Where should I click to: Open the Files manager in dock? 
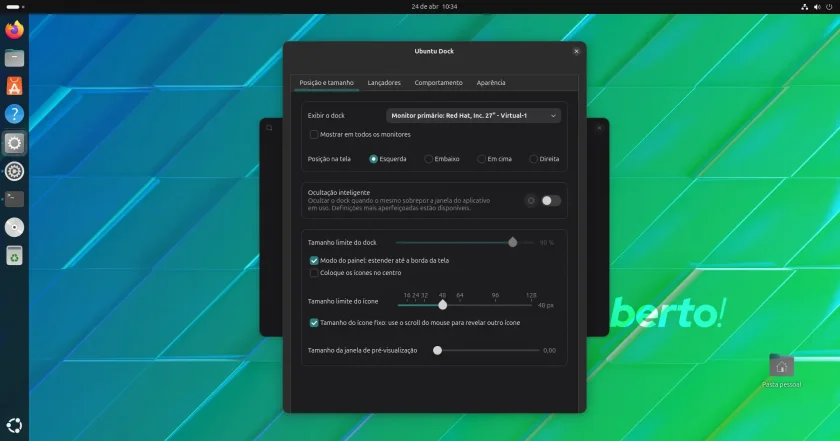pyautogui.click(x=14, y=58)
